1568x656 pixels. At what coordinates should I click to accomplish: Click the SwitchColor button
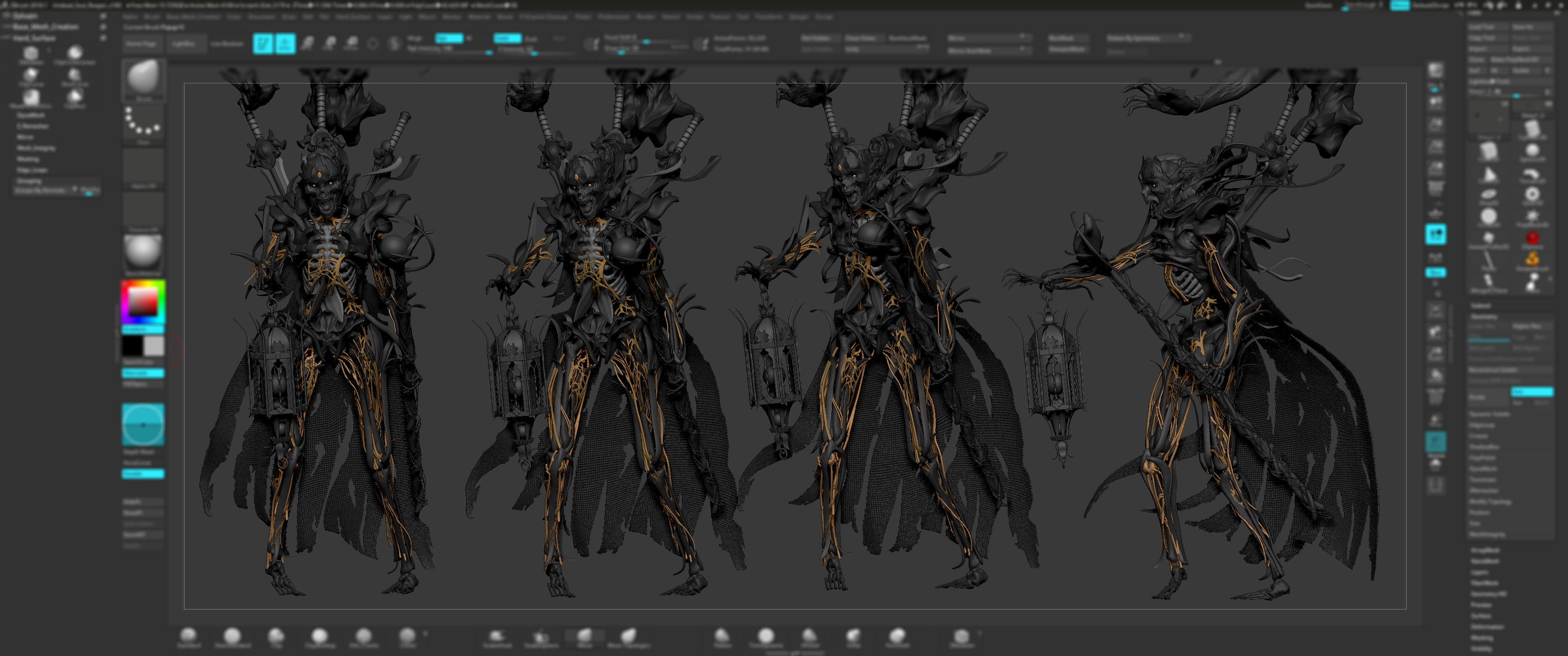(143, 363)
